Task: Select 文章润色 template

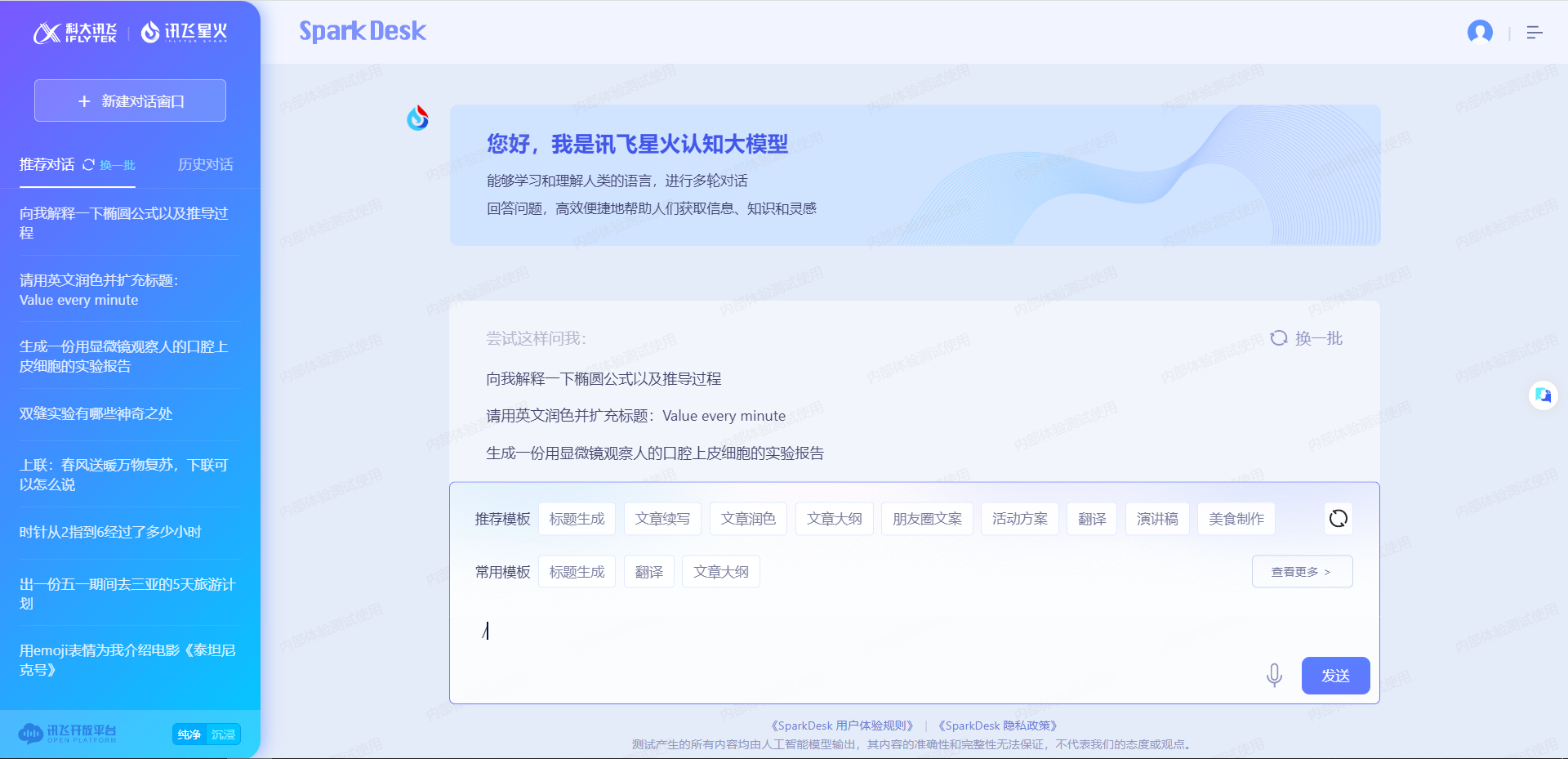Action: (749, 519)
